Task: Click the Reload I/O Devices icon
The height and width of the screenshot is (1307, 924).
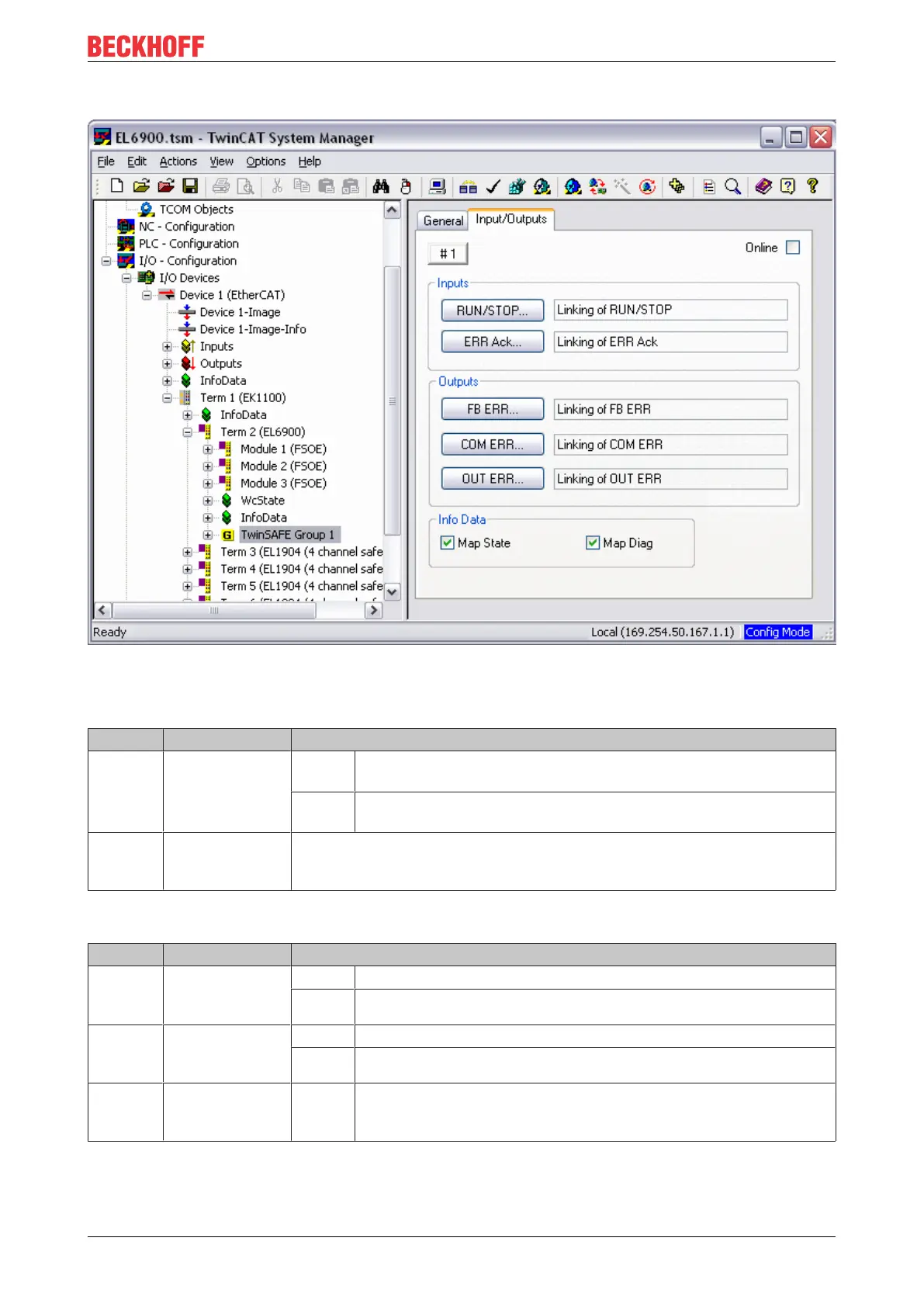Action: pos(597,185)
